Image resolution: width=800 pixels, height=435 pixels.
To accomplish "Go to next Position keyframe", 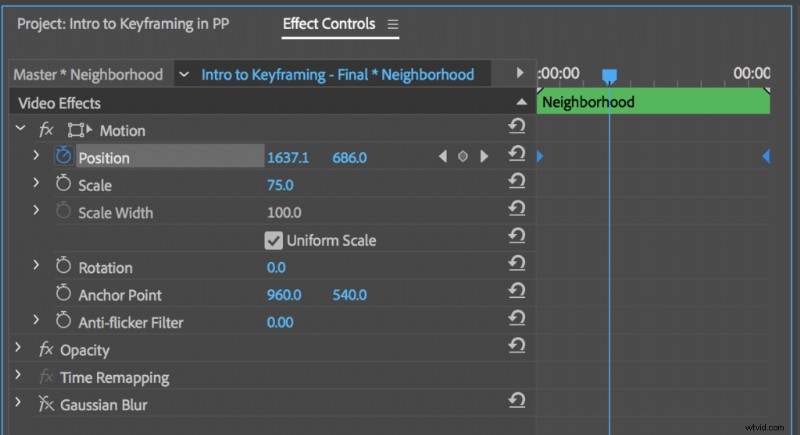I will click(484, 157).
